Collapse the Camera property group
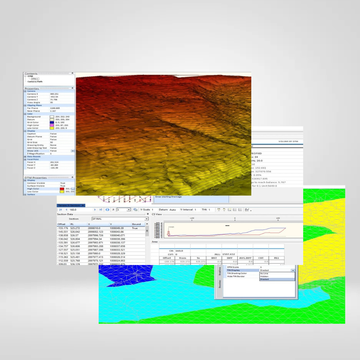Screen dimensions: 360x360 pos(25,91)
